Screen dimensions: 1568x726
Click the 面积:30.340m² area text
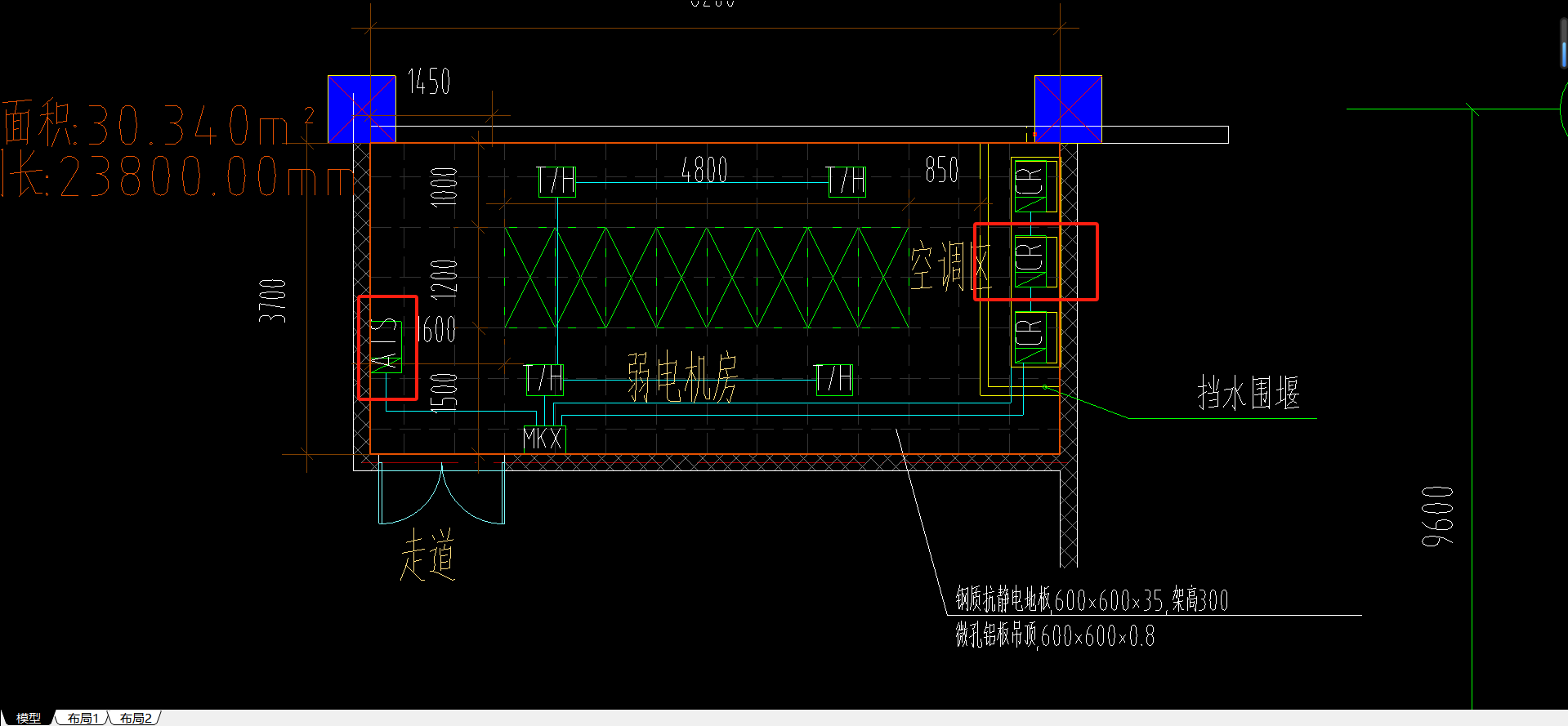tap(159, 123)
